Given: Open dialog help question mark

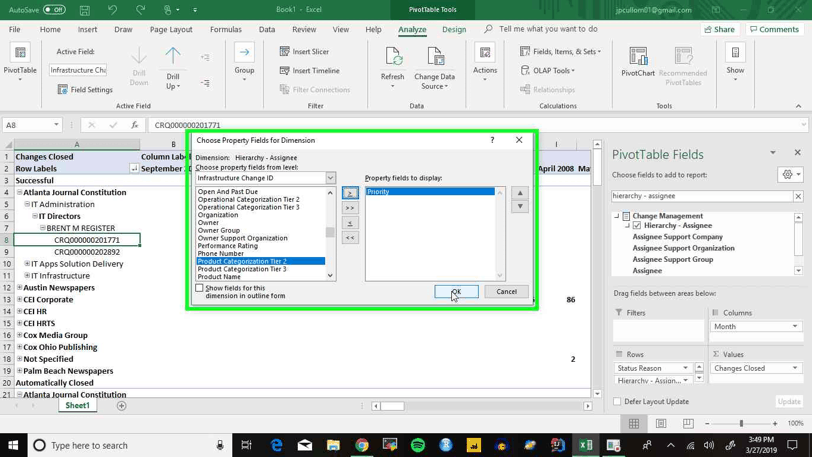Looking at the screenshot, I should pyautogui.click(x=492, y=140).
